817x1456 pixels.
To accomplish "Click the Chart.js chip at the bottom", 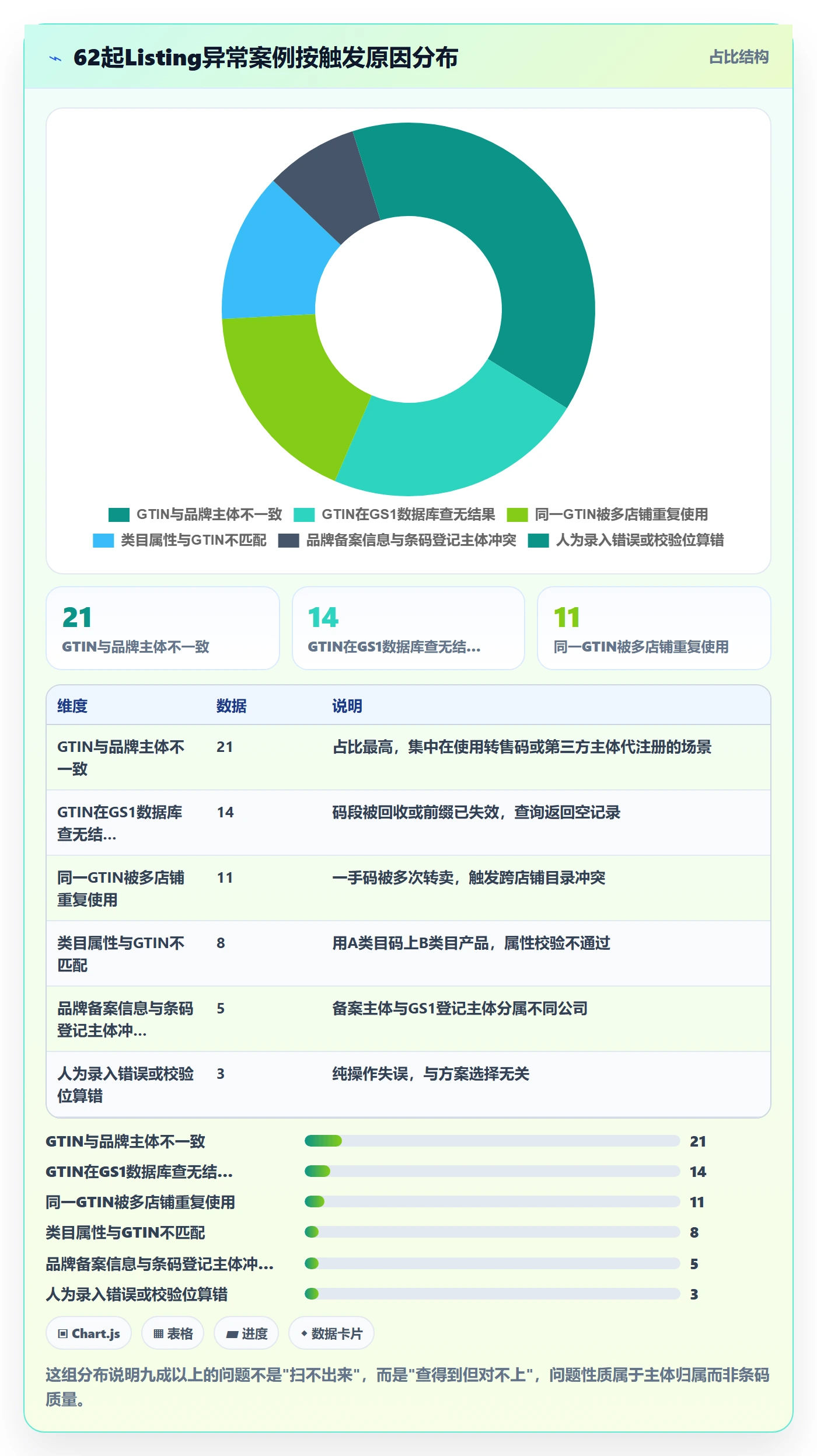I will click(89, 1333).
